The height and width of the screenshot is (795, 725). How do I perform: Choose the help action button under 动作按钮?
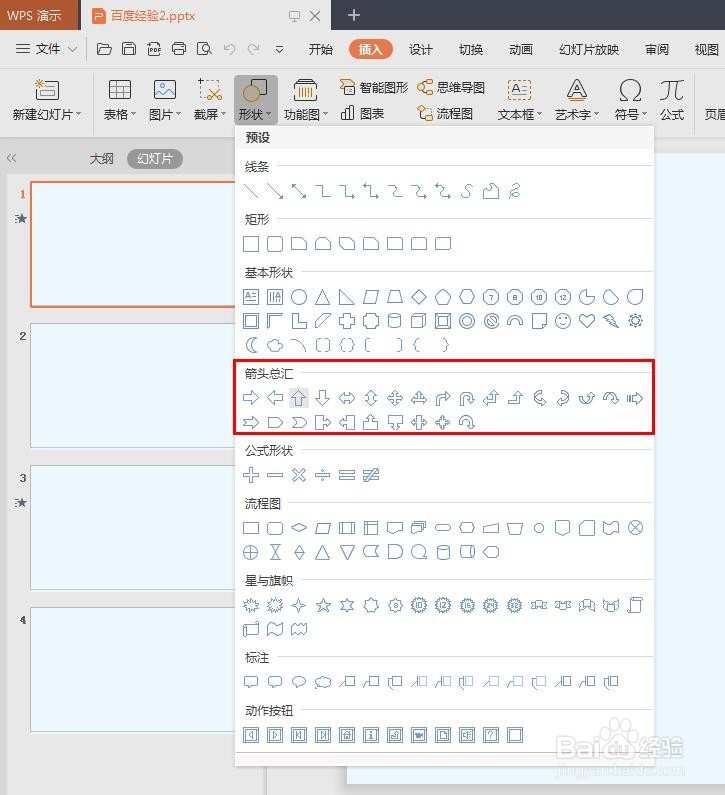point(491,735)
